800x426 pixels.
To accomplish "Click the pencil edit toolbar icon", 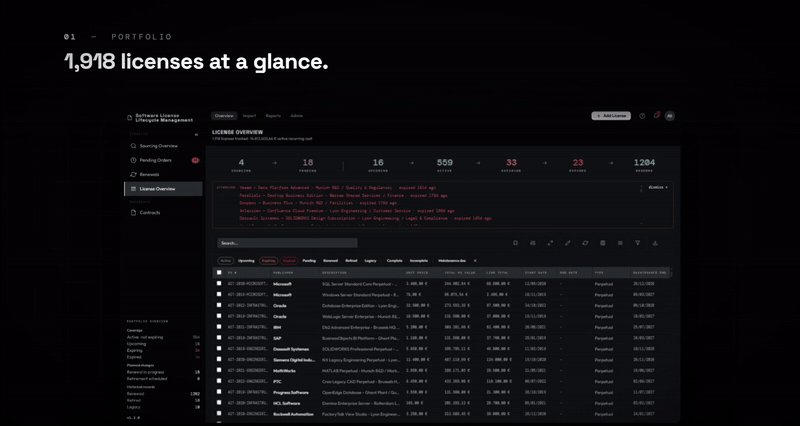I will point(567,243).
